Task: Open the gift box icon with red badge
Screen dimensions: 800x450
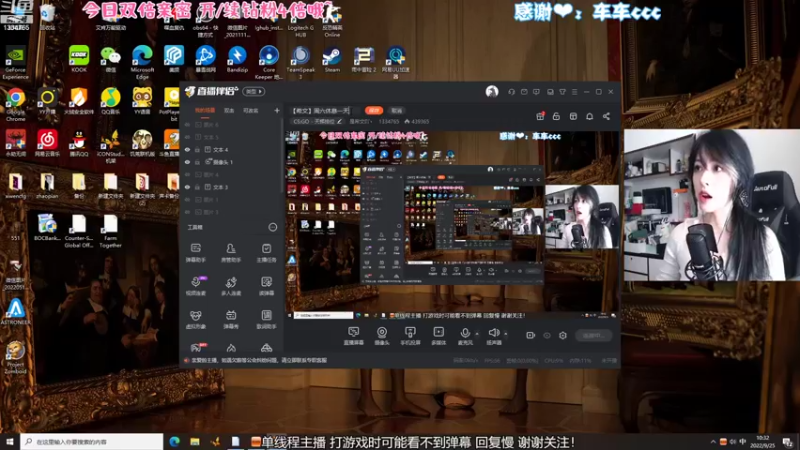Action: [540, 116]
